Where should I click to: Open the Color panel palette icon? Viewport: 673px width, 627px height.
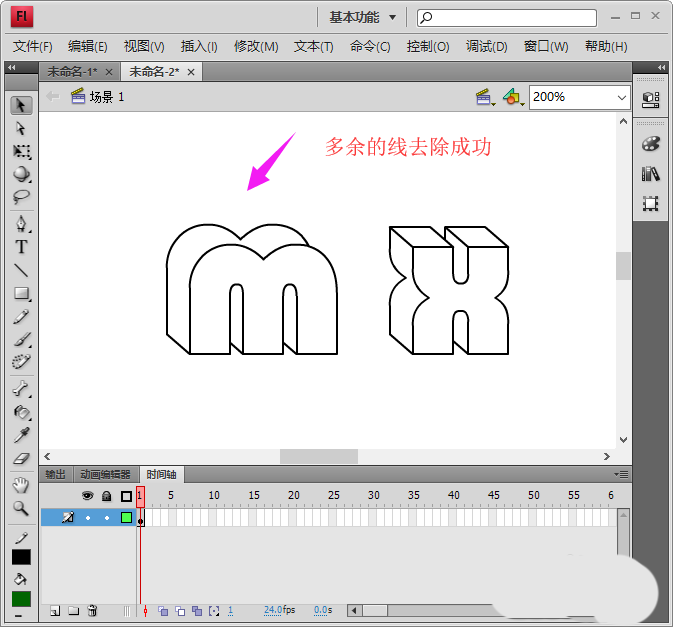(651, 144)
